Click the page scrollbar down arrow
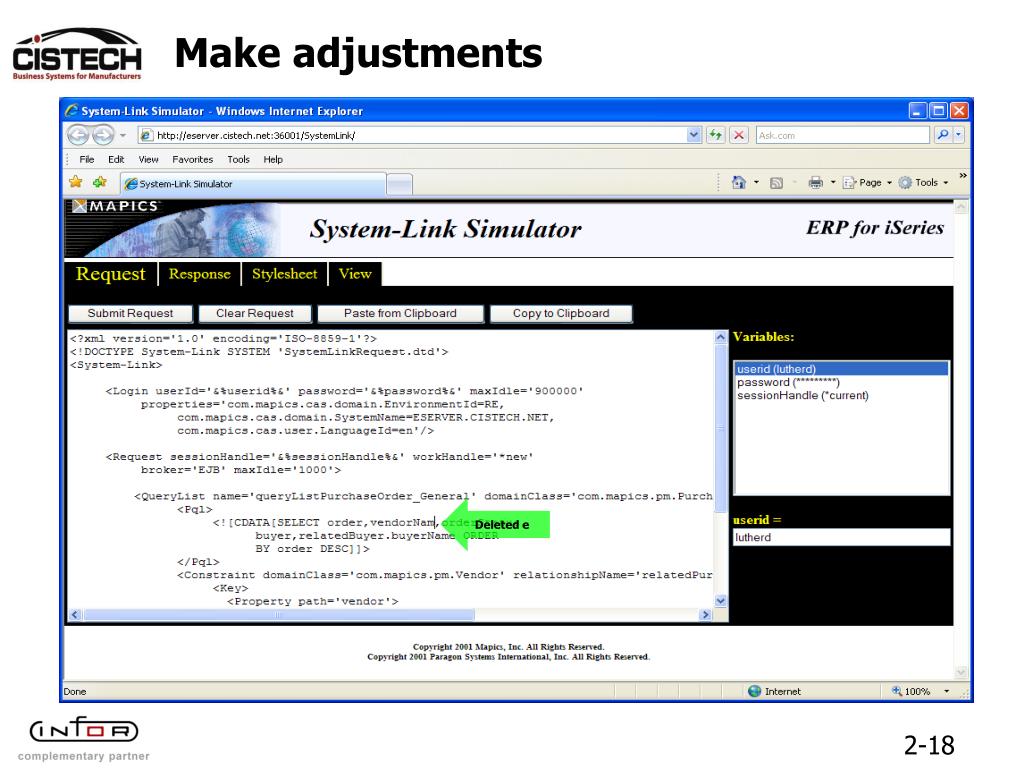1024x768 pixels. (x=961, y=672)
